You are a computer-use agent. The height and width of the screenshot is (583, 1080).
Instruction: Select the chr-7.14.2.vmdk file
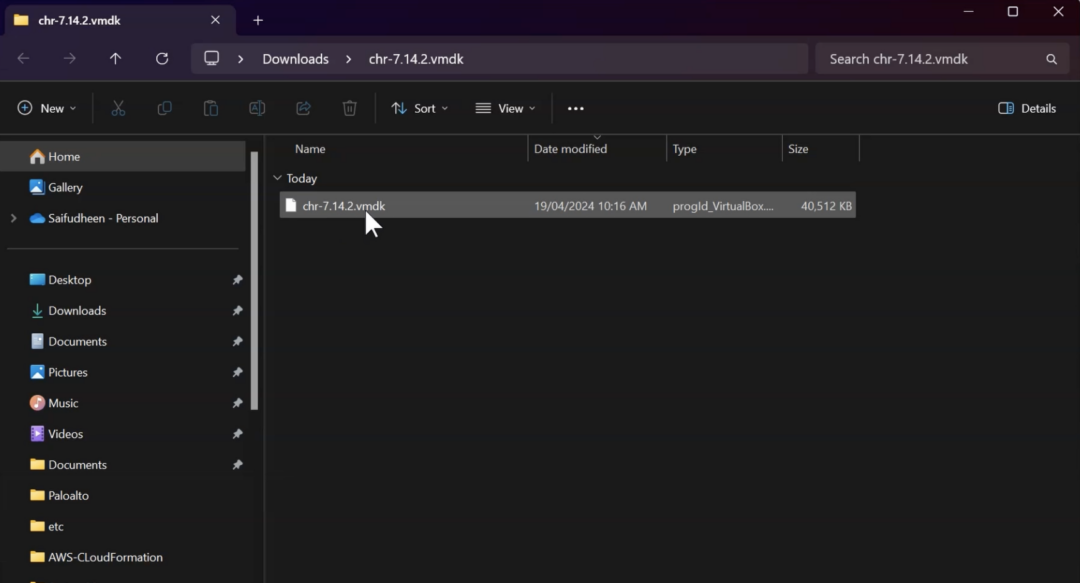click(x=344, y=205)
